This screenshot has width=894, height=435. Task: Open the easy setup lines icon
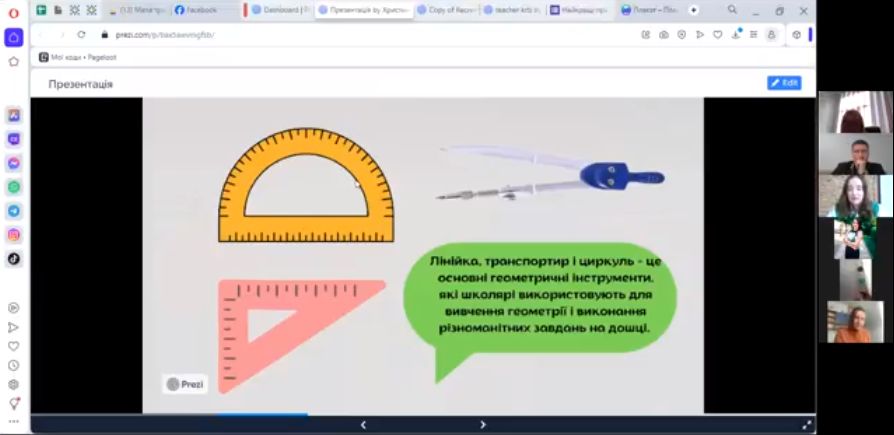[754, 34]
